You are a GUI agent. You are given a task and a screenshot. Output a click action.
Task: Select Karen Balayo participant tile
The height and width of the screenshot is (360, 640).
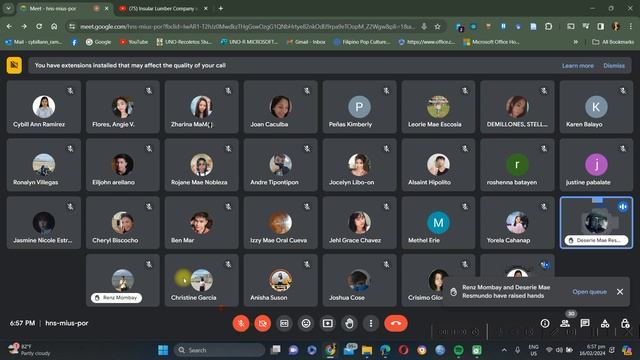(596, 107)
